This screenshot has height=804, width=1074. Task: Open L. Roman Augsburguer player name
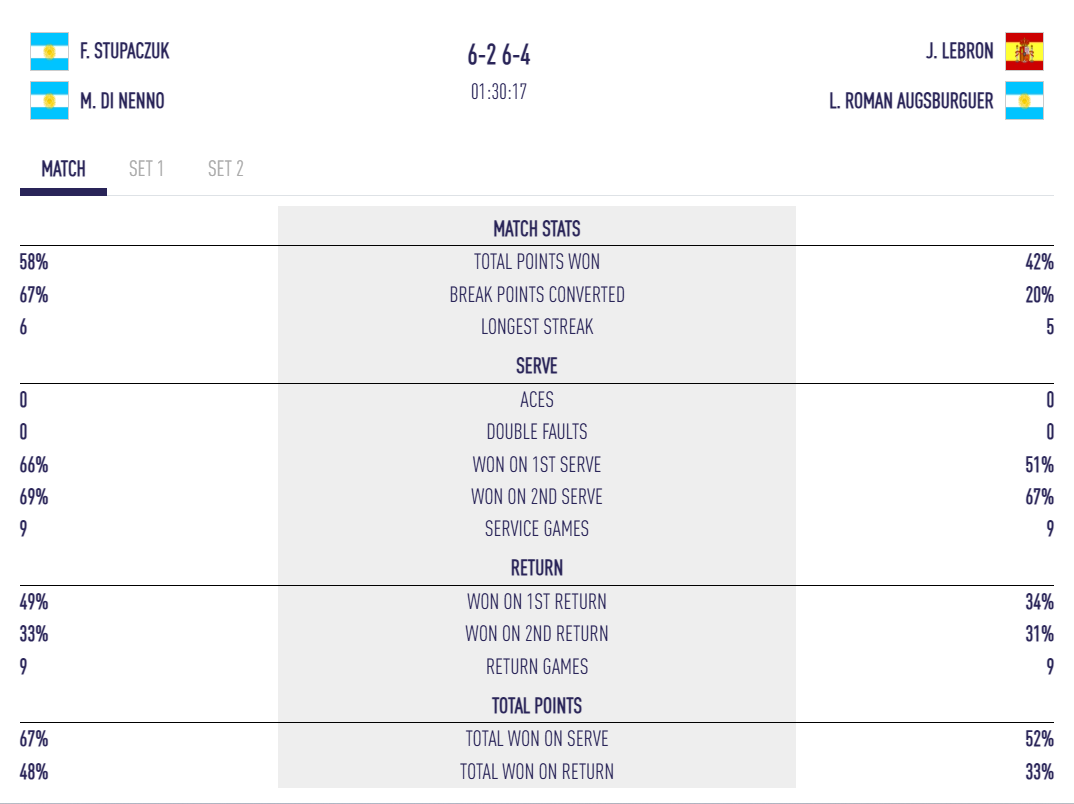[912, 101]
